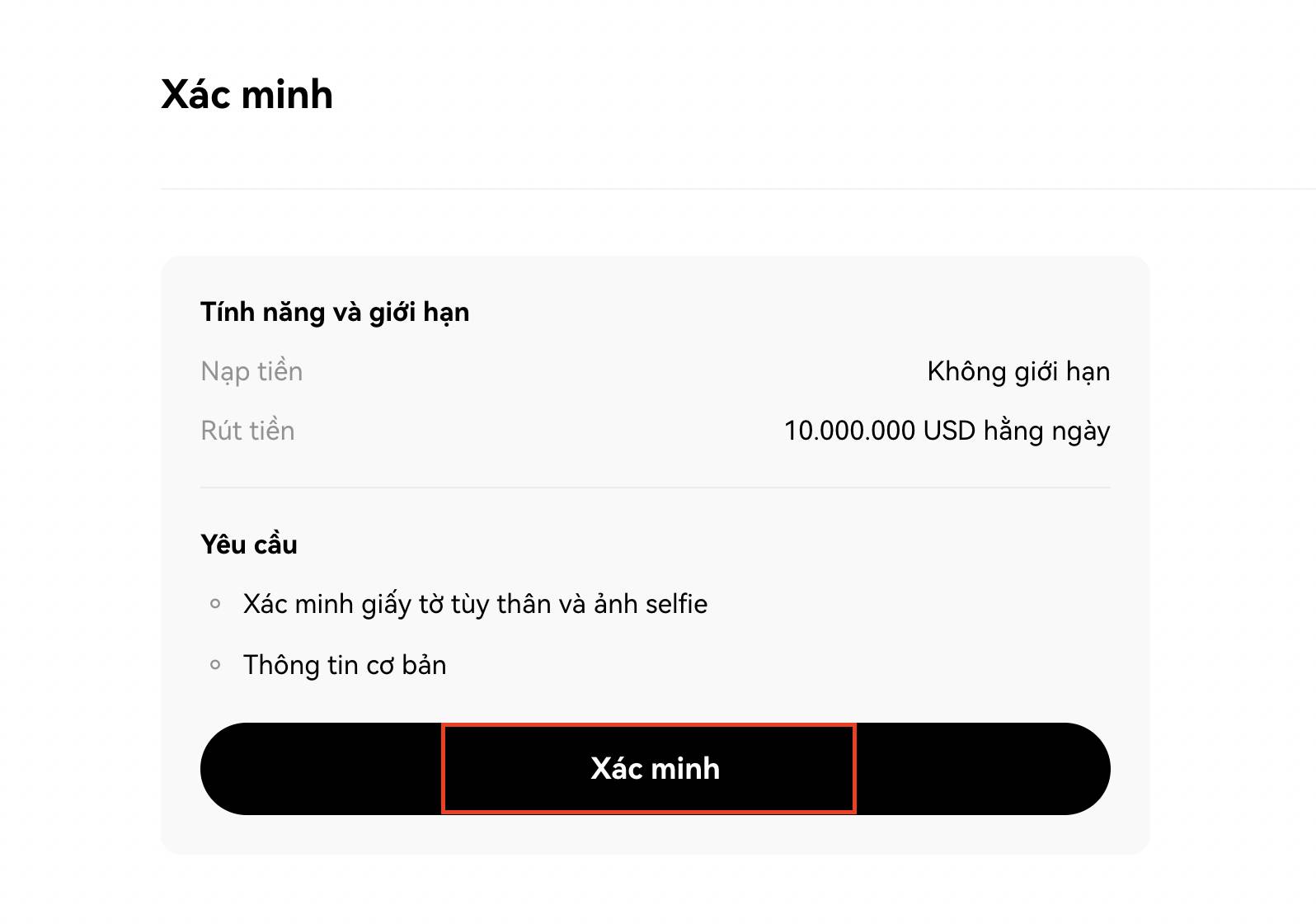Screen dimensions: 1316x924
Task: Click the bullet beside Thông tin cơ bản
Action: click(x=215, y=664)
